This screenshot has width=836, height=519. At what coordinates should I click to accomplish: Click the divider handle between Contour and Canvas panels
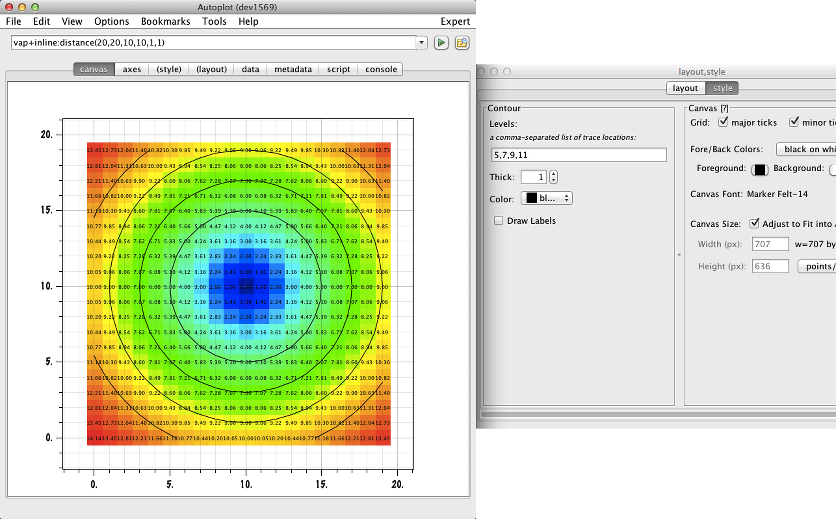pyautogui.click(x=679, y=255)
